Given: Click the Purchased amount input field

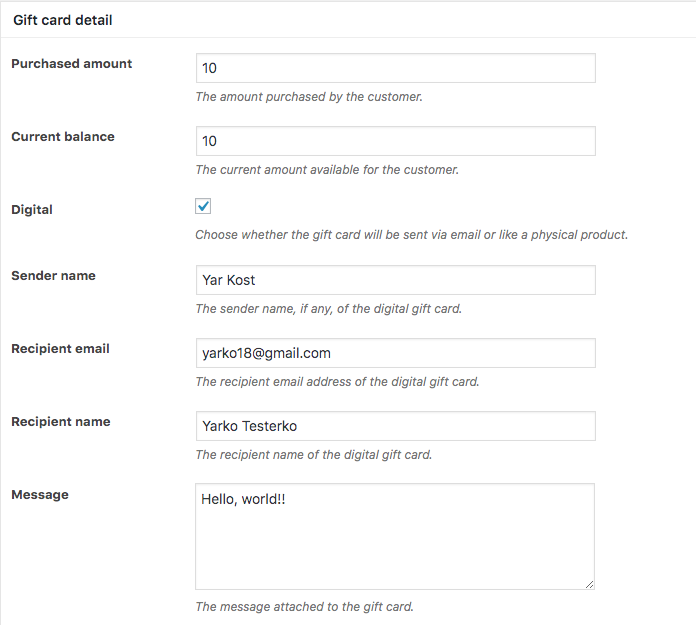Looking at the screenshot, I should (x=395, y=68).
